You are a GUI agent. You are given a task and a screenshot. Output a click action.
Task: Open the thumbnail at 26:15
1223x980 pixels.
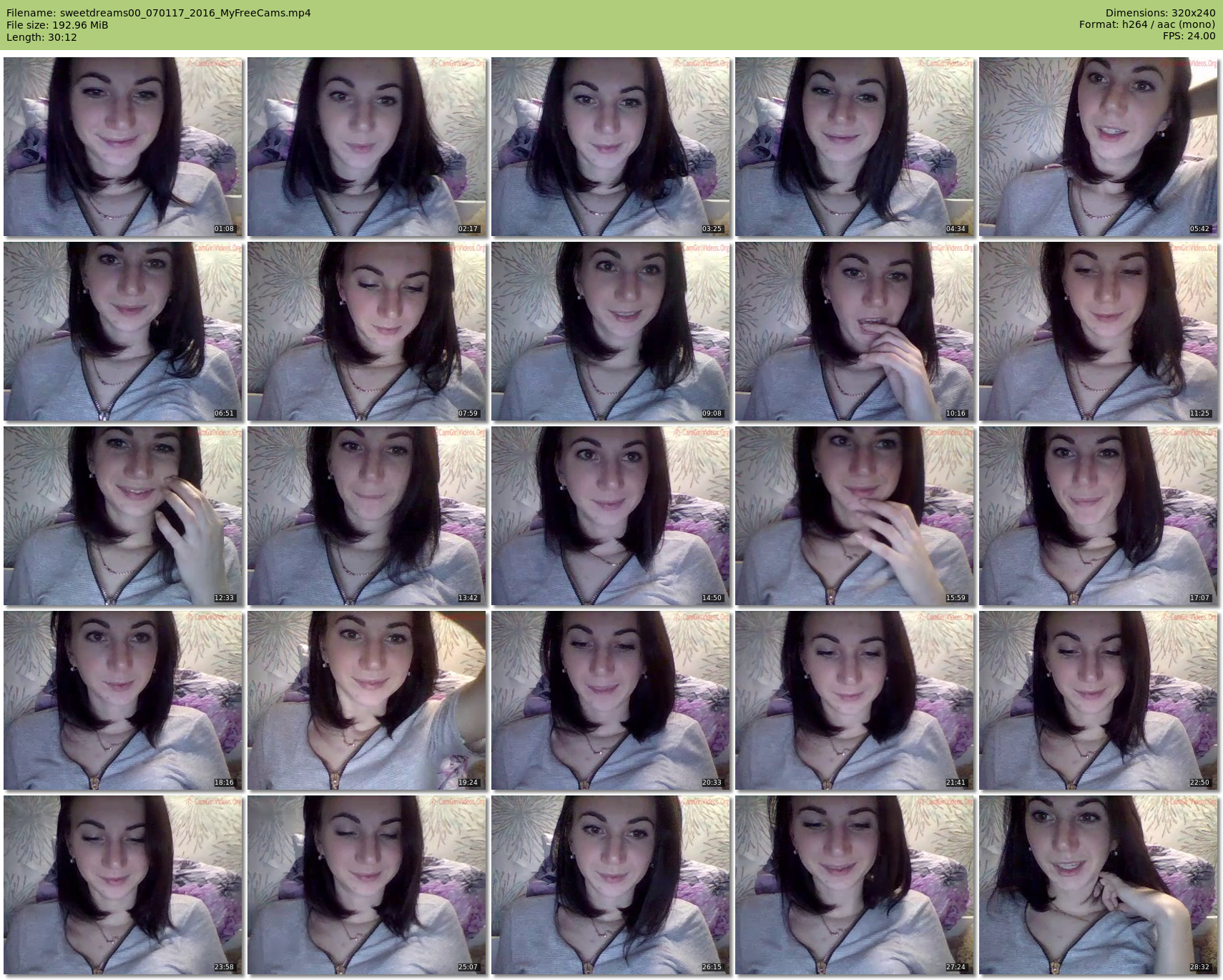pos(611,885)
